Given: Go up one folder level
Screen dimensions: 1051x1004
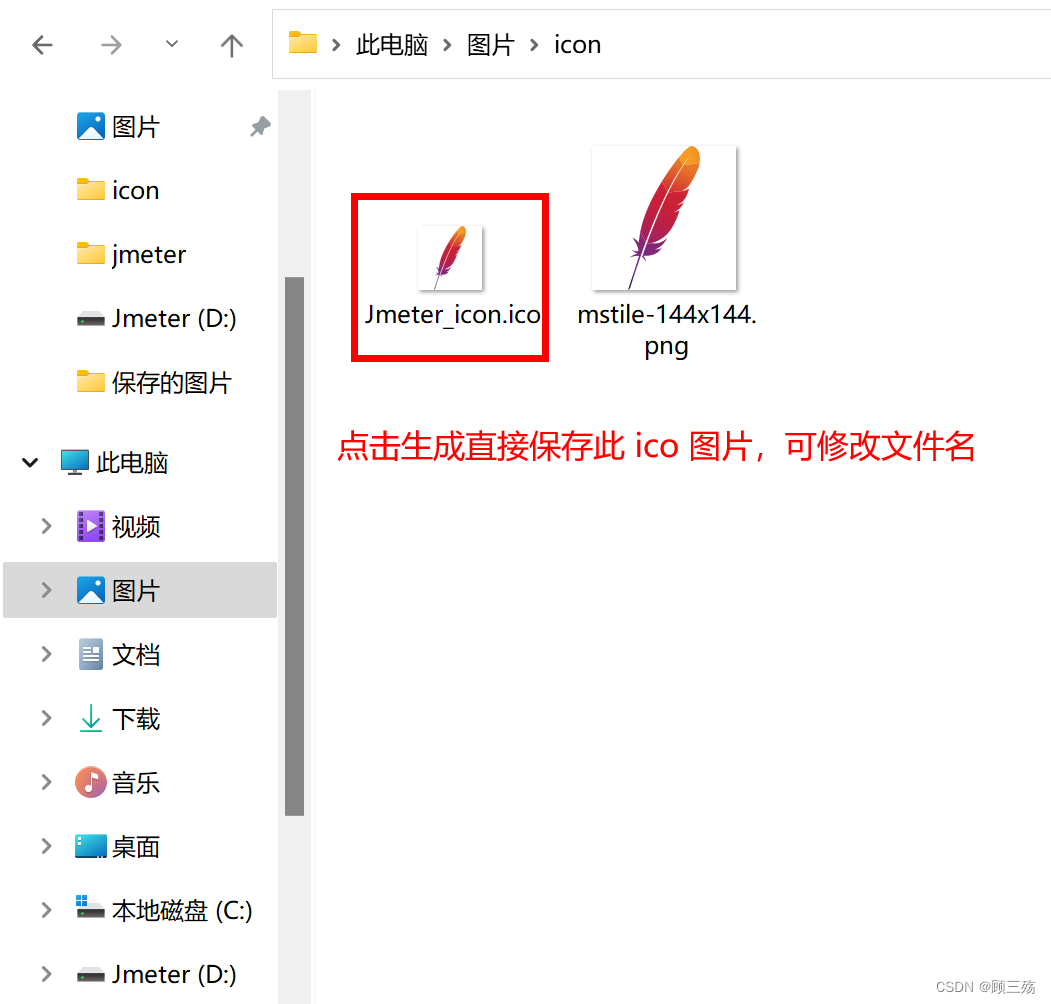Looking at the screenshot, I should coord(232,45).
